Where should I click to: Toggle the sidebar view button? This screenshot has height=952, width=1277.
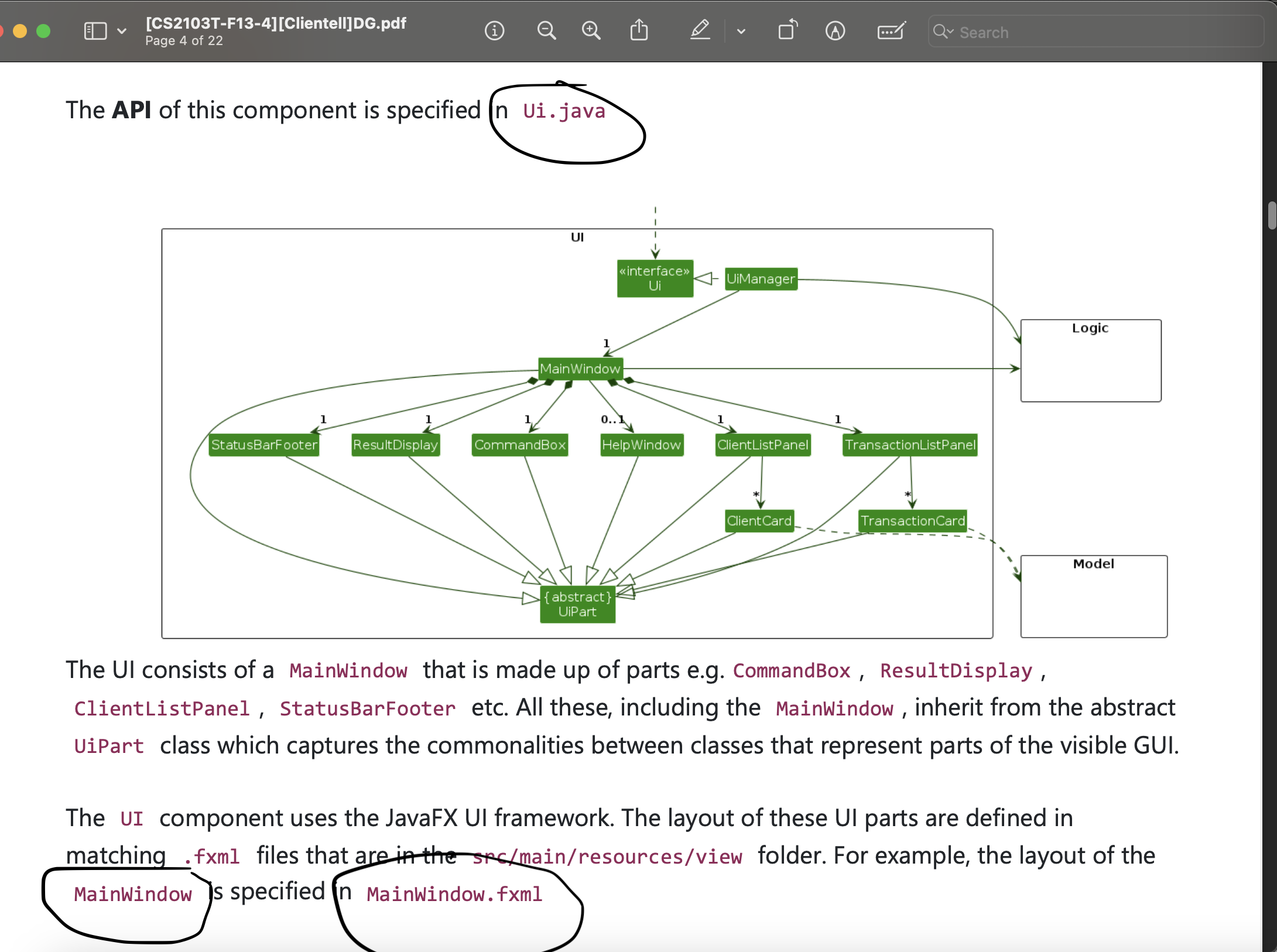coord(95,30)
